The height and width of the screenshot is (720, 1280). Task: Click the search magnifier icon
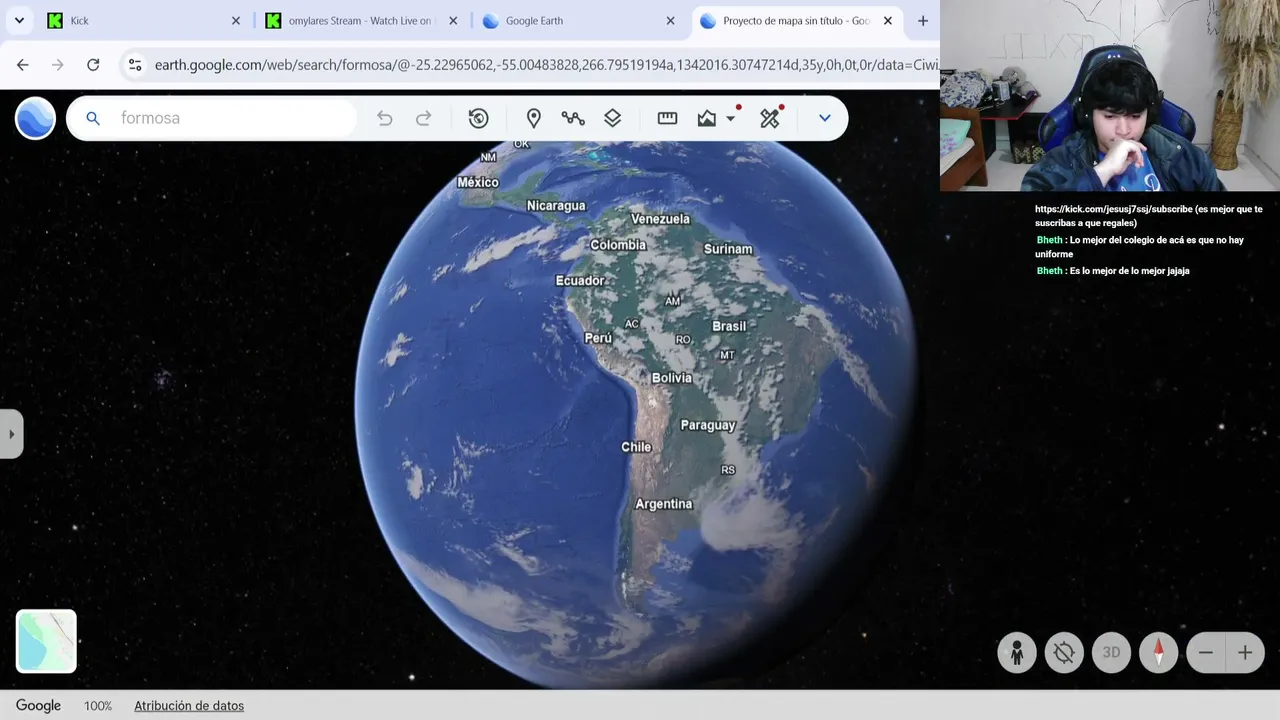click(93, 118)
